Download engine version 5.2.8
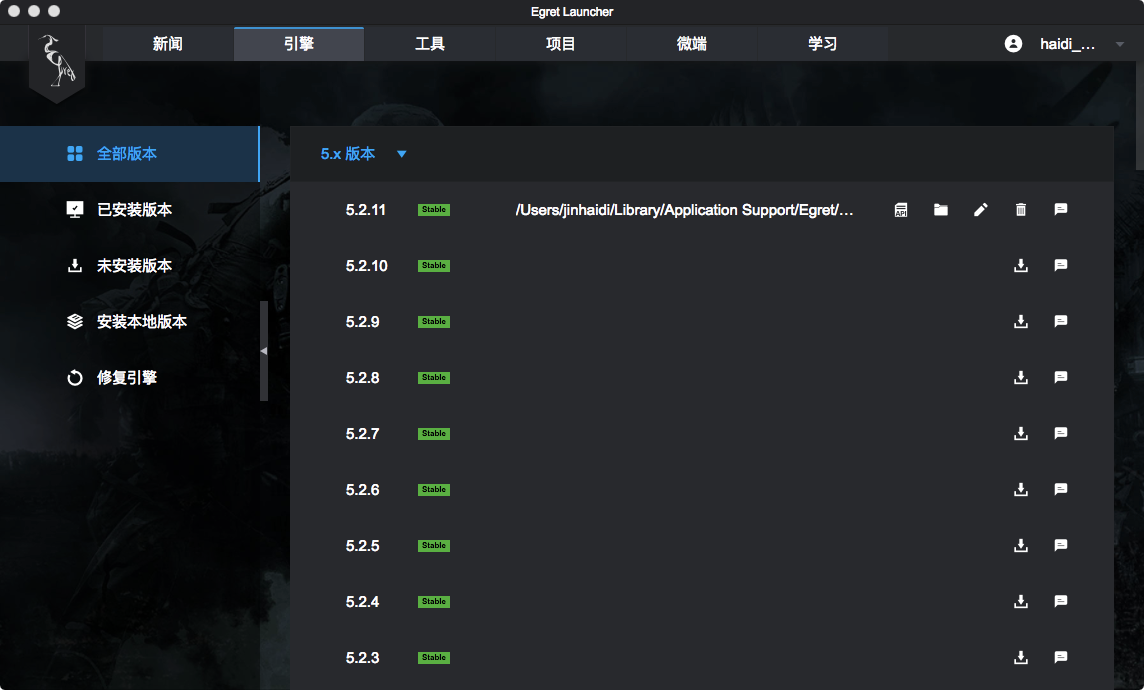This screenshot has height=690, width=1144. pyautogui.click(x=1021, y=378)
